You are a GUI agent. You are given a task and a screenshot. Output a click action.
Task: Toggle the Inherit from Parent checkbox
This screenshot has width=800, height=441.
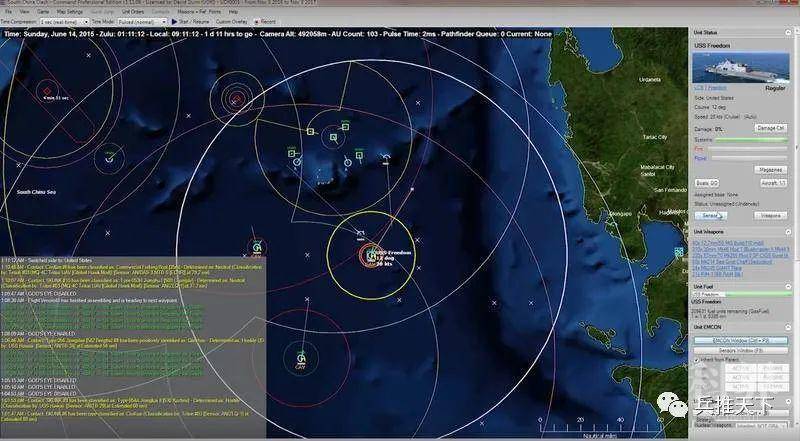click(x=697, y=360)
